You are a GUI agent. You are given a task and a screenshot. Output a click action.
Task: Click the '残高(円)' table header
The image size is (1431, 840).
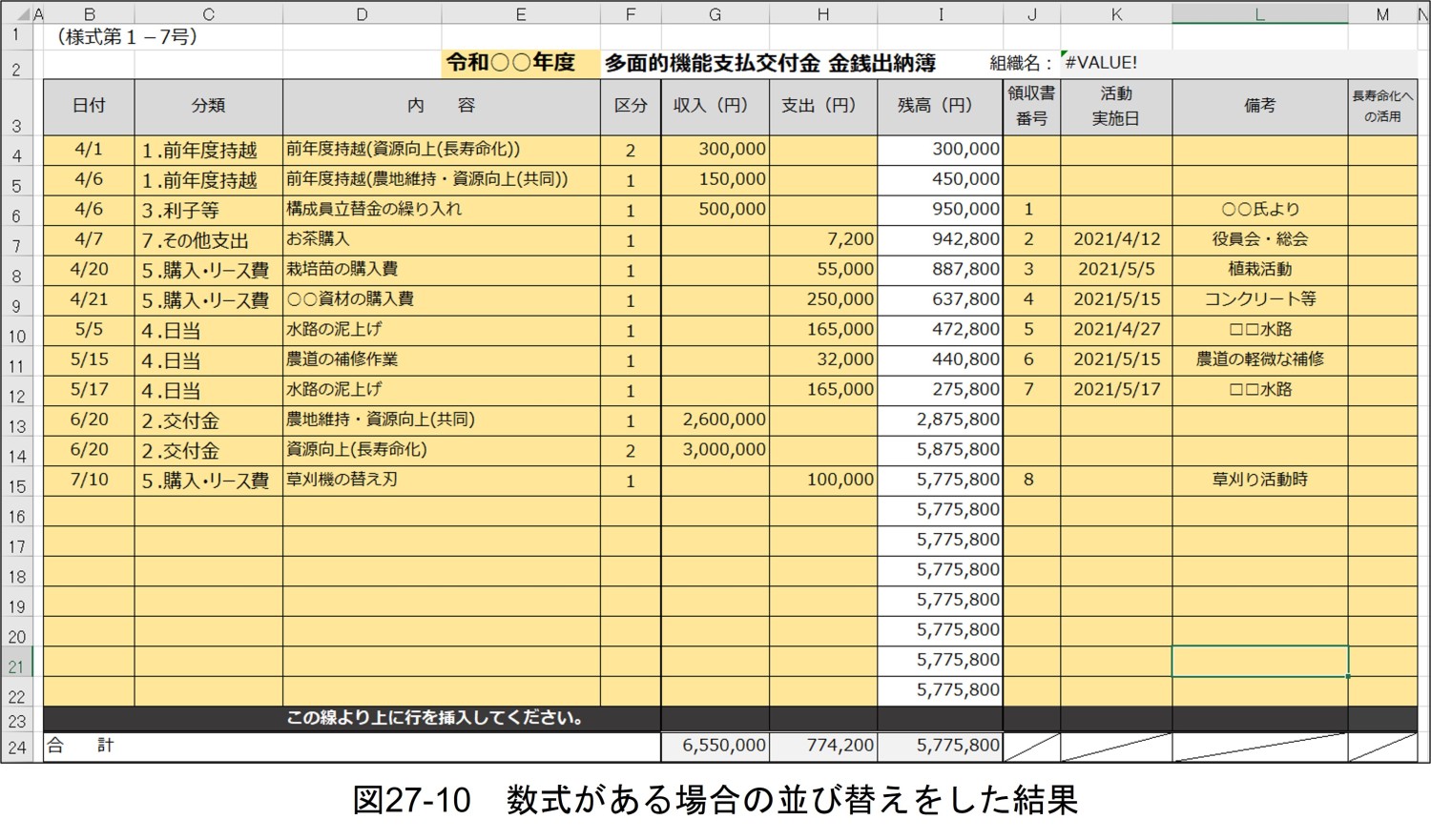pos(941,107)
